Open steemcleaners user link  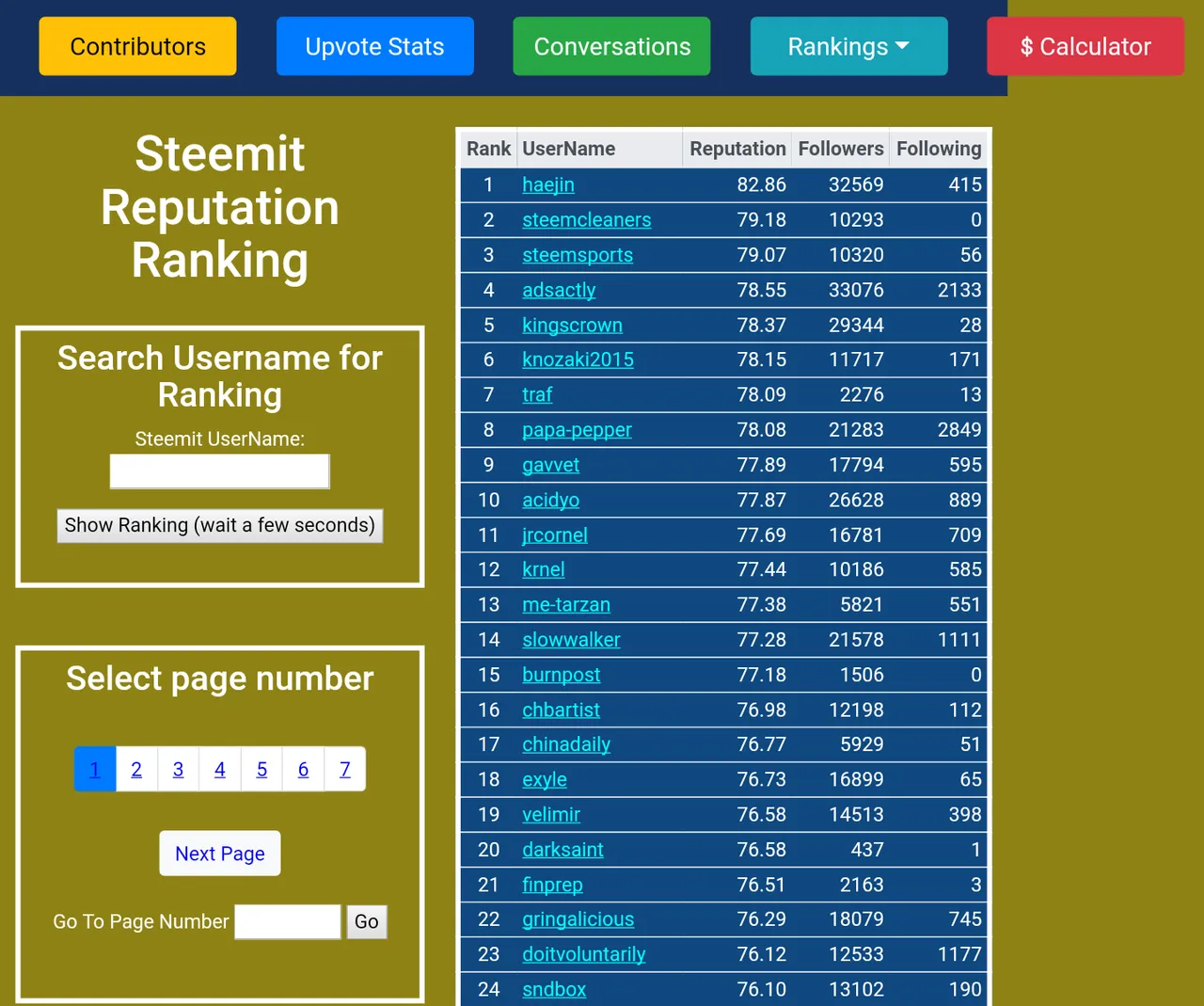click(587, 220)
